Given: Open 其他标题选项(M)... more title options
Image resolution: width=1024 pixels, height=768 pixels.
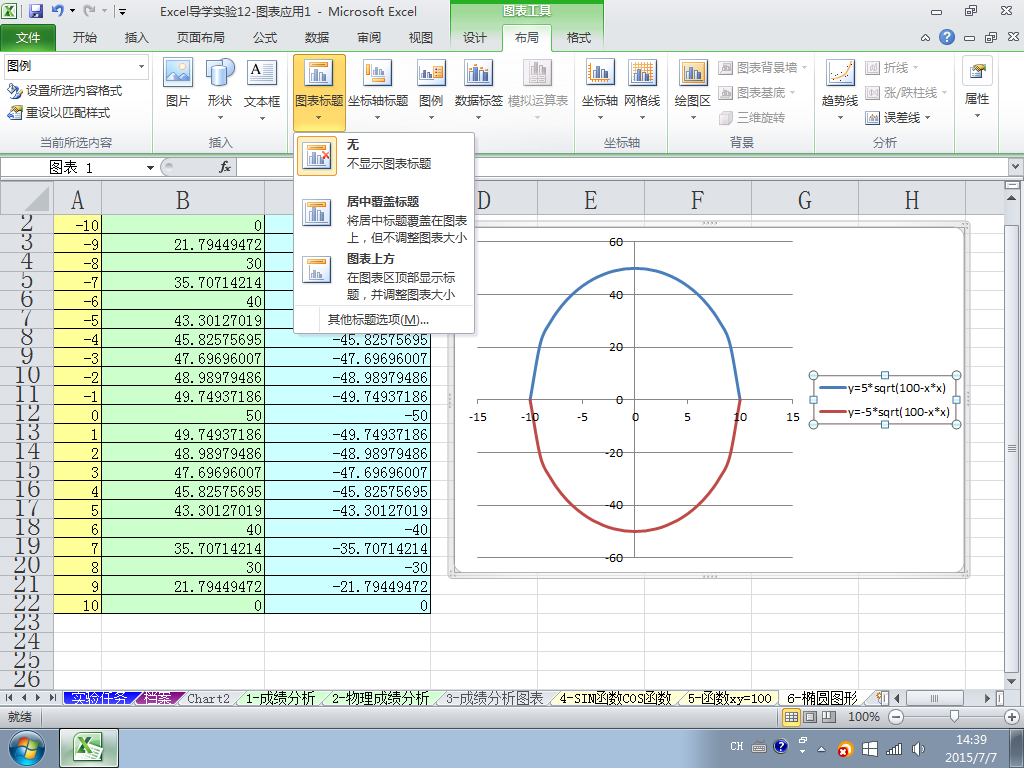Looking at the screenshot, I should 377,319.
